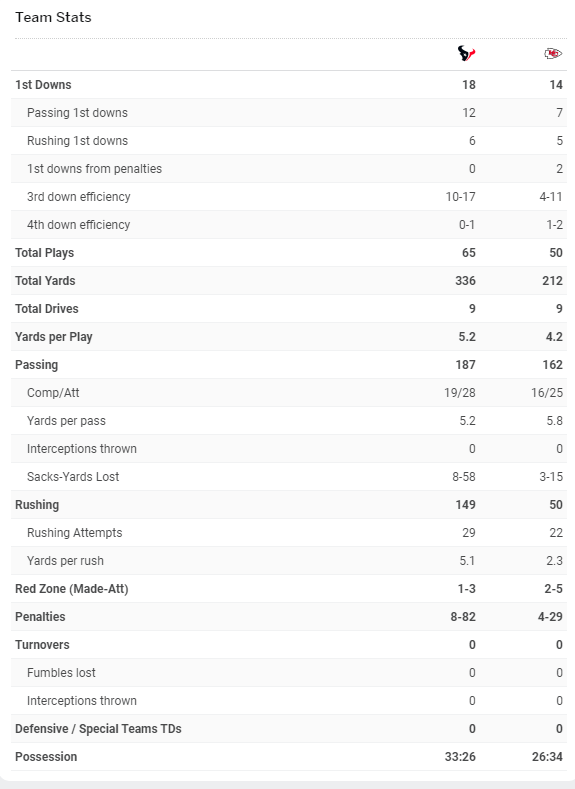
Task: Click the 3rd down efficiency label
Action: [x=78, y=197]
